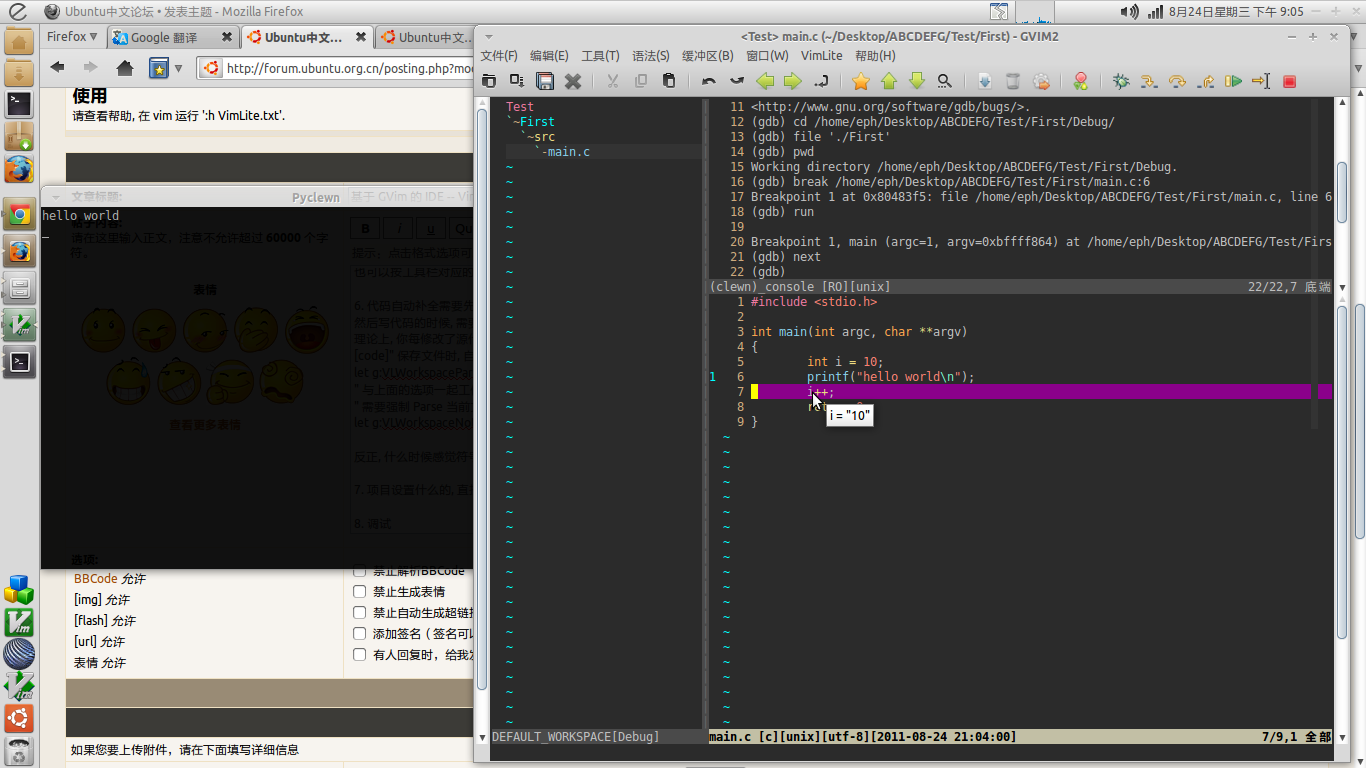The image size is (1366, 768).
Task: Click the trash-can clean project icon
Action: coord(1013,81)
